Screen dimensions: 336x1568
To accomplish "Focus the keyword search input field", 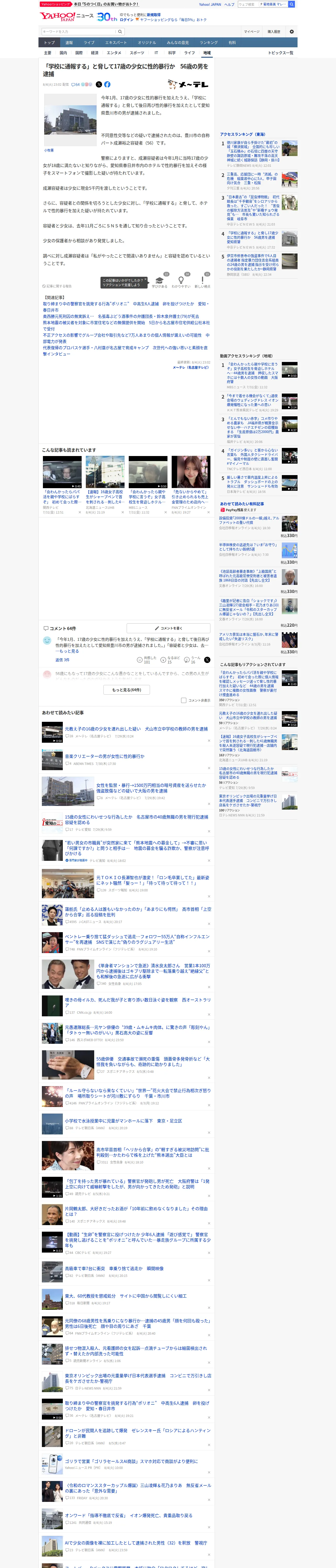I will 79,32.
